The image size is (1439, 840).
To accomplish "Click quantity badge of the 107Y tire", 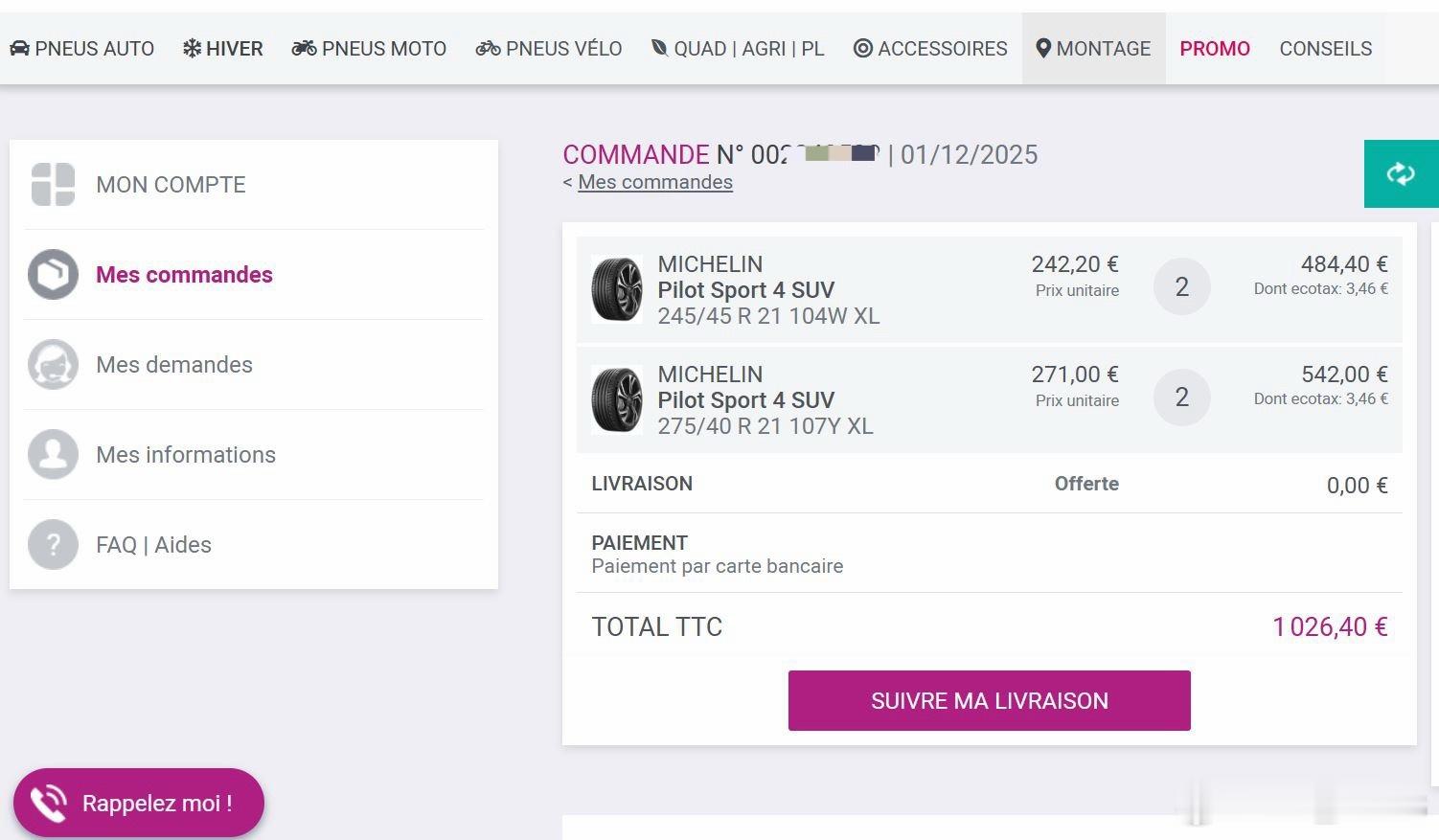I will click(1182, 397).
